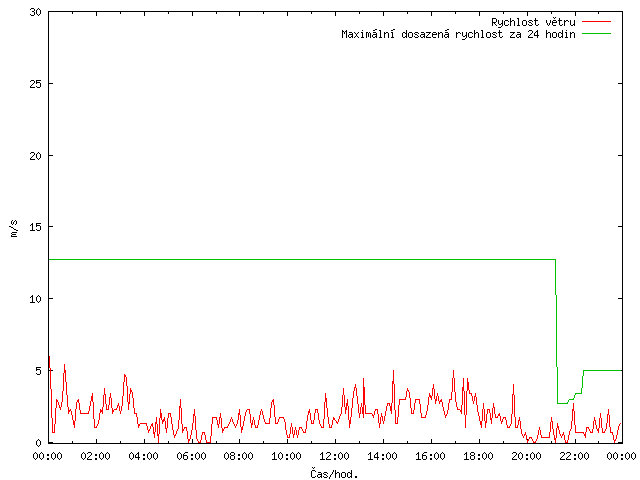The image size is (640, 480).
Task: Click the y-axis value 30
Action: coord(36,12)
